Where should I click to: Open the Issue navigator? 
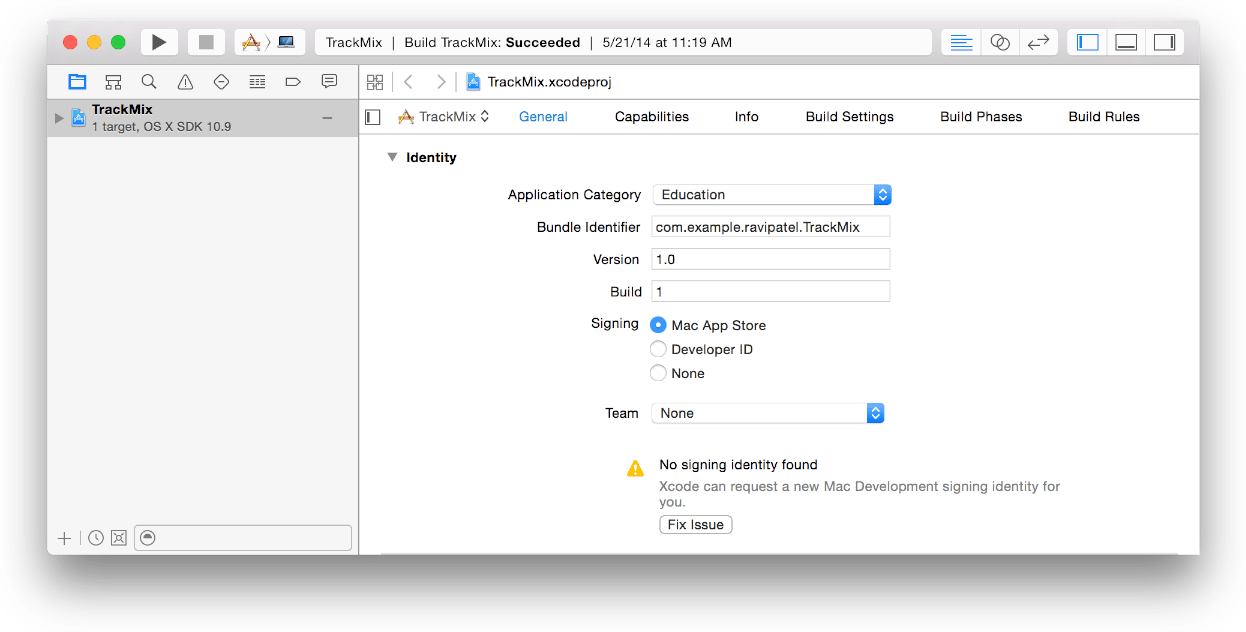[185, 82]
